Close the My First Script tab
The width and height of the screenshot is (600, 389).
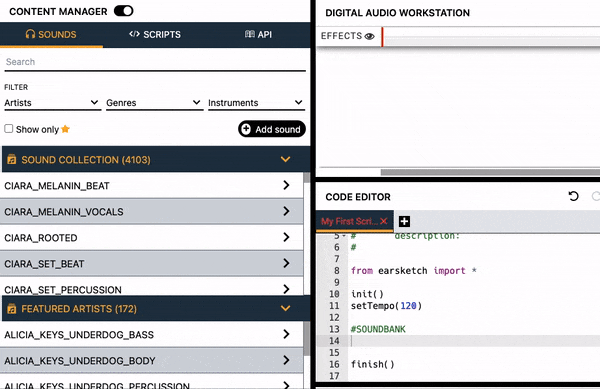pos(384,221)
